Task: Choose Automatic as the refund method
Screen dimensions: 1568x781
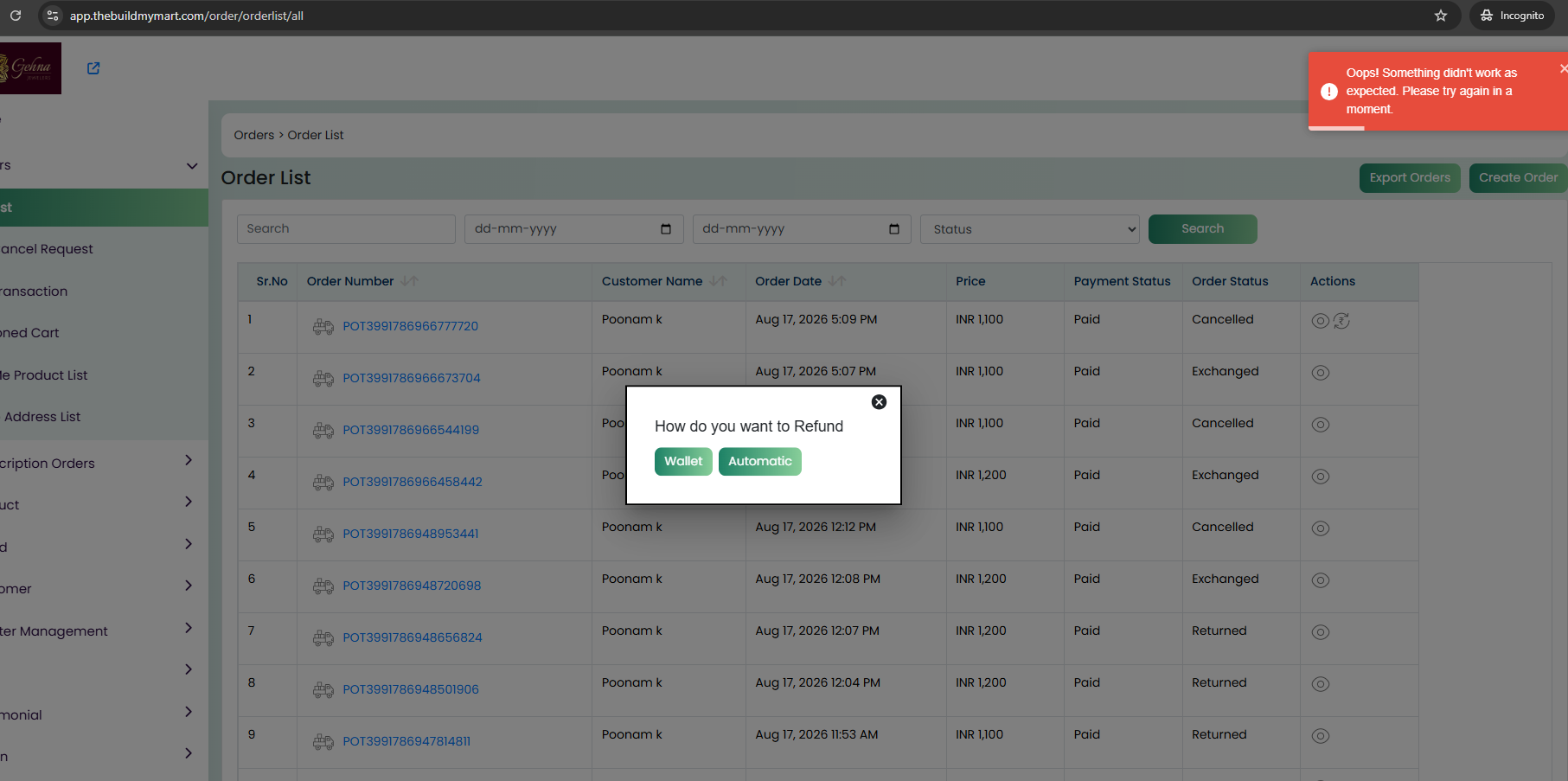Action: click(760, 462)
